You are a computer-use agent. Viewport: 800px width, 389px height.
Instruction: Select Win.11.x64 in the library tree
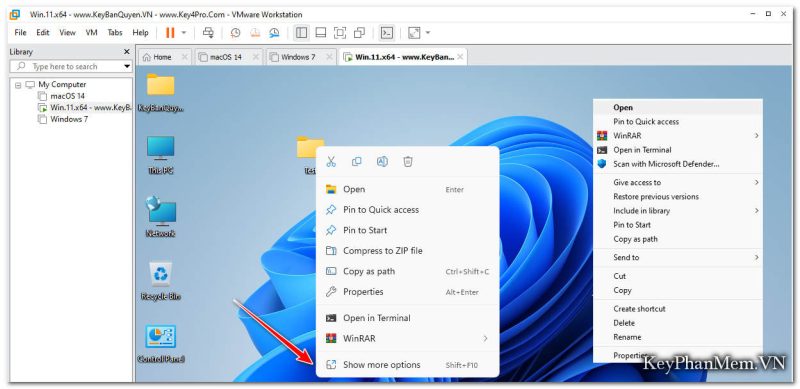(x=85, y=108)
